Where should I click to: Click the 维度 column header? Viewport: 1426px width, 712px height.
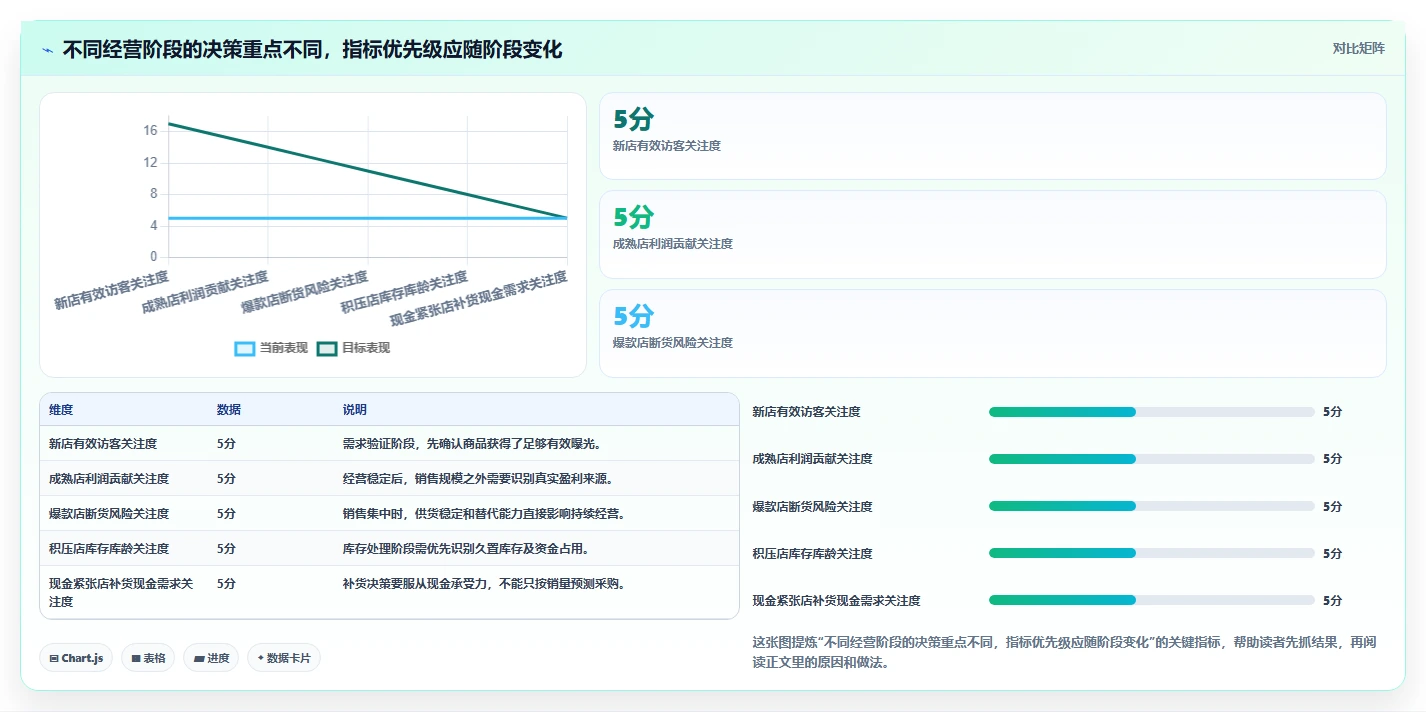[x=61, y=410]
